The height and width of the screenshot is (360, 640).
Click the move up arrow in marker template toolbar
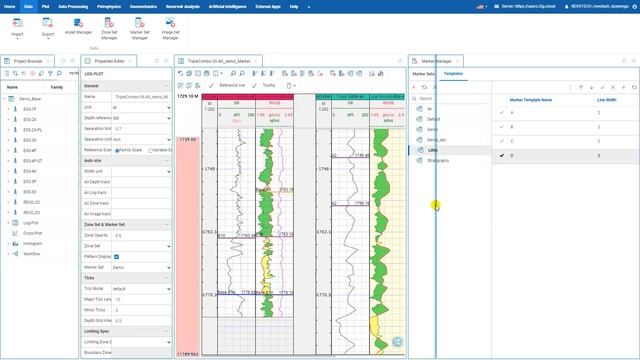(581, 87)
